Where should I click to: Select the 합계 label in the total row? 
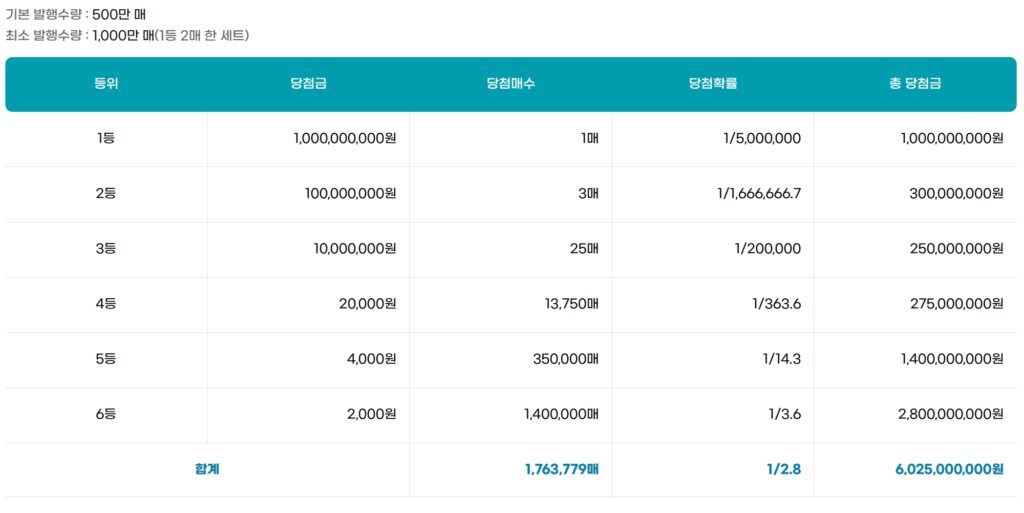tap(207, 469)
